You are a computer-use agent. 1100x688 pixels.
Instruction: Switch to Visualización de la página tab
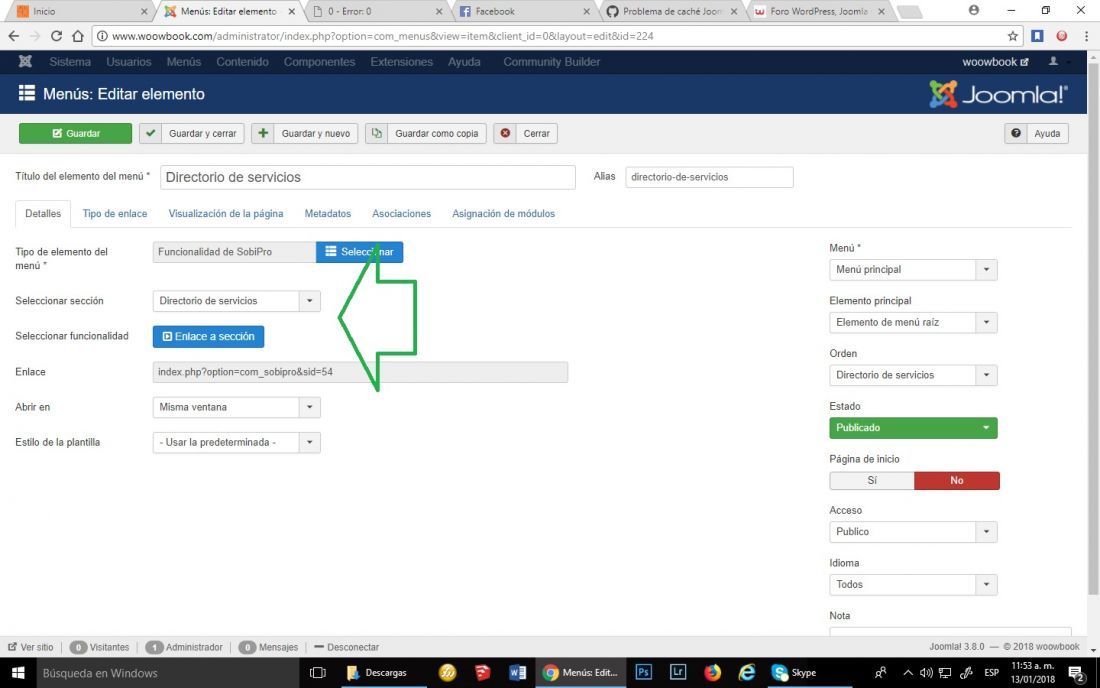coord(226,213)
